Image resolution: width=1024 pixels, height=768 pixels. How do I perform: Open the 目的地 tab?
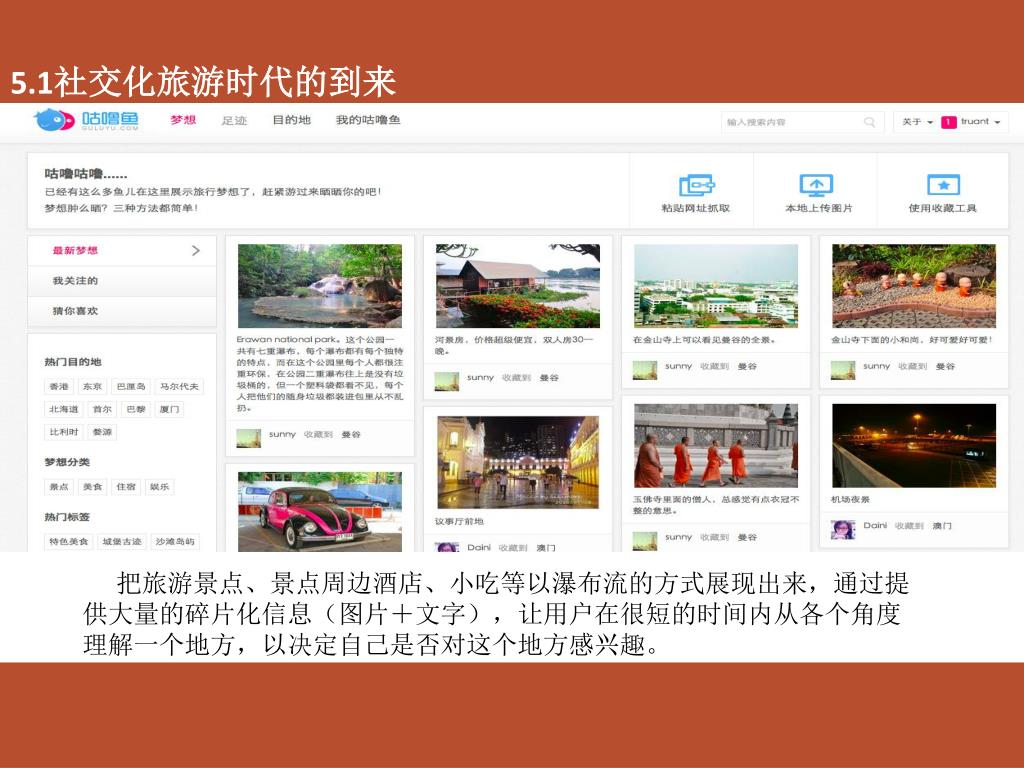point(291,120)
